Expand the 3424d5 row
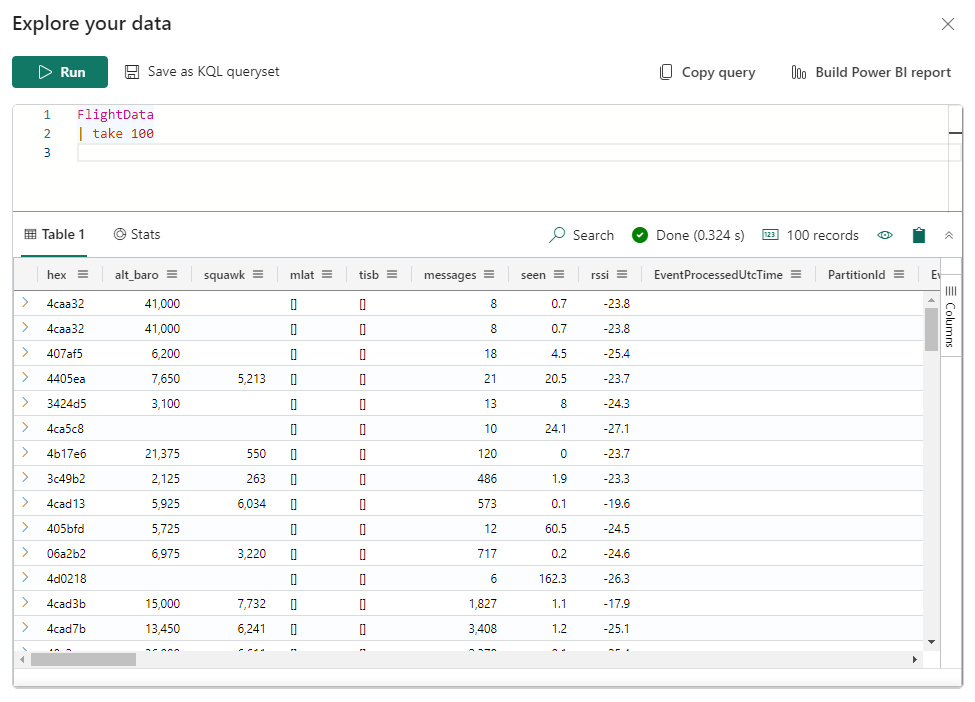This screenshot has width=975, height=702. (25, 402)
